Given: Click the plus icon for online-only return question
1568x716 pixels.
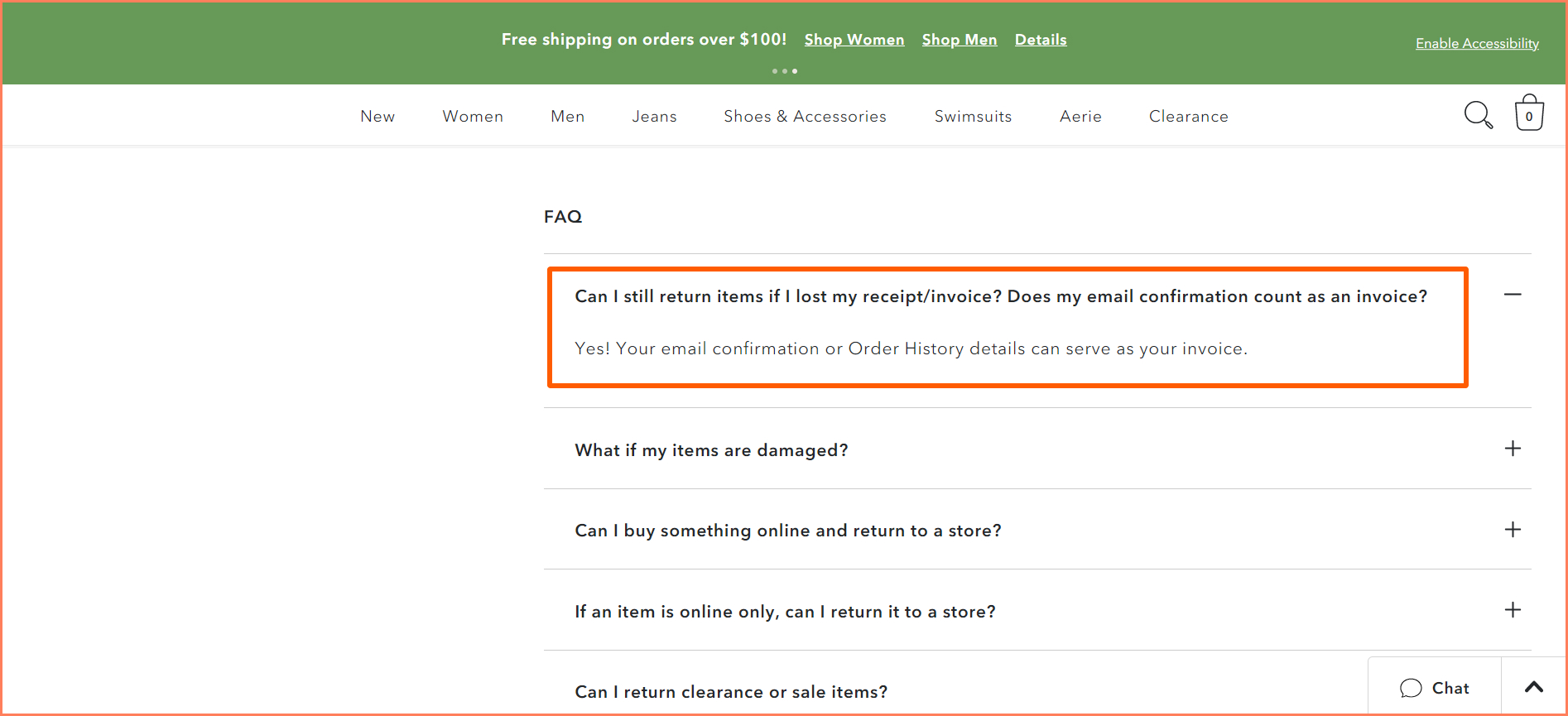Looking at the screenshot, I should click(1513, 610).
